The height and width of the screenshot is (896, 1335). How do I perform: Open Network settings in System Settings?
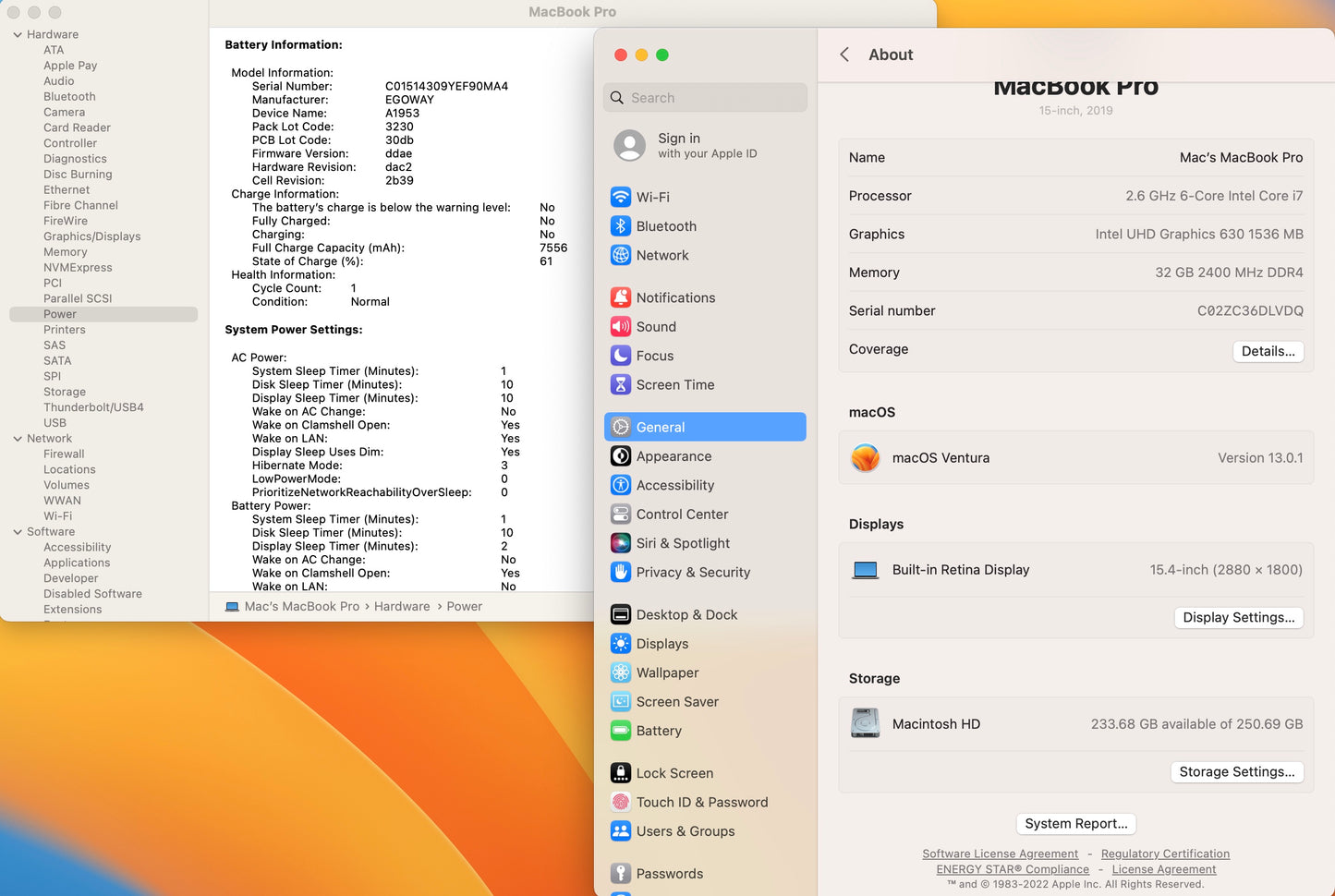click(661, 255)
